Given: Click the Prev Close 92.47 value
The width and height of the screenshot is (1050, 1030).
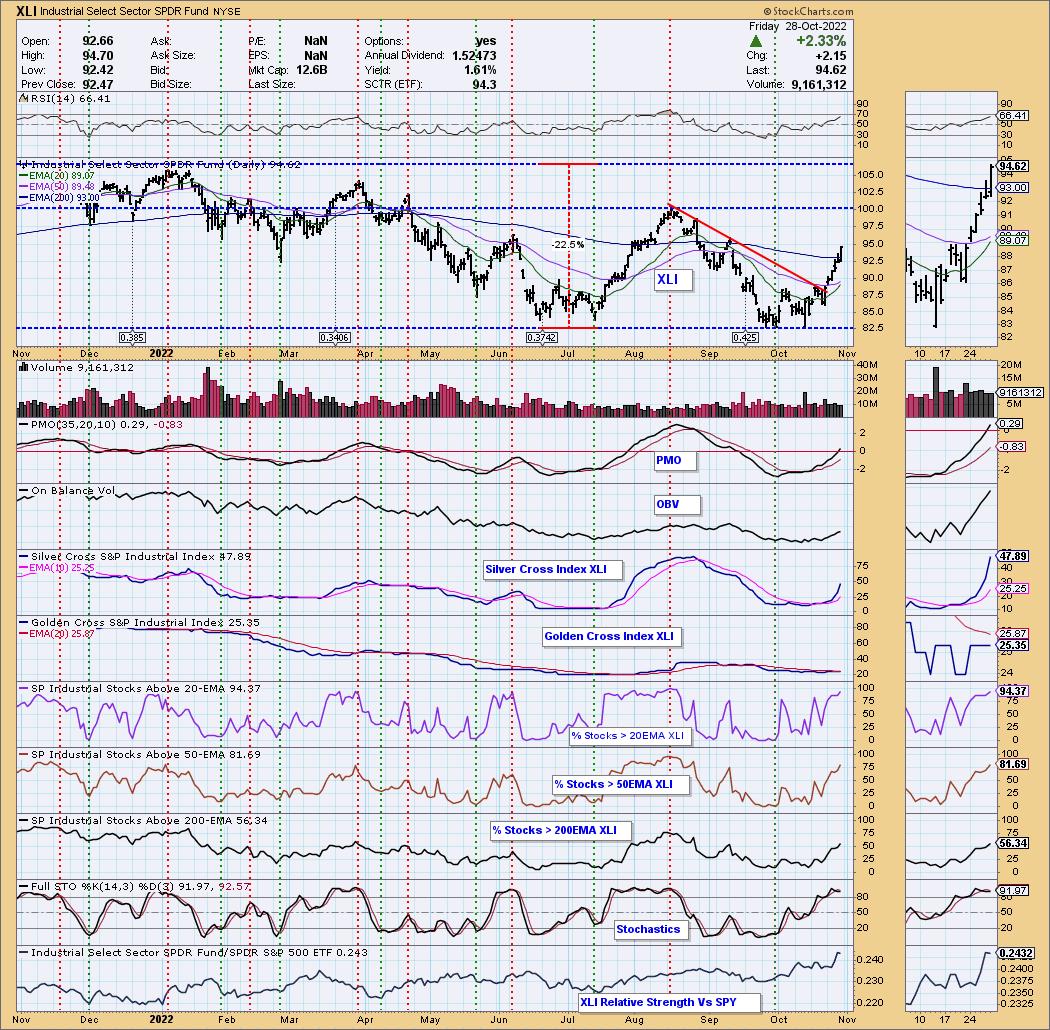Looking at the screenshot, I should (98, 84).
